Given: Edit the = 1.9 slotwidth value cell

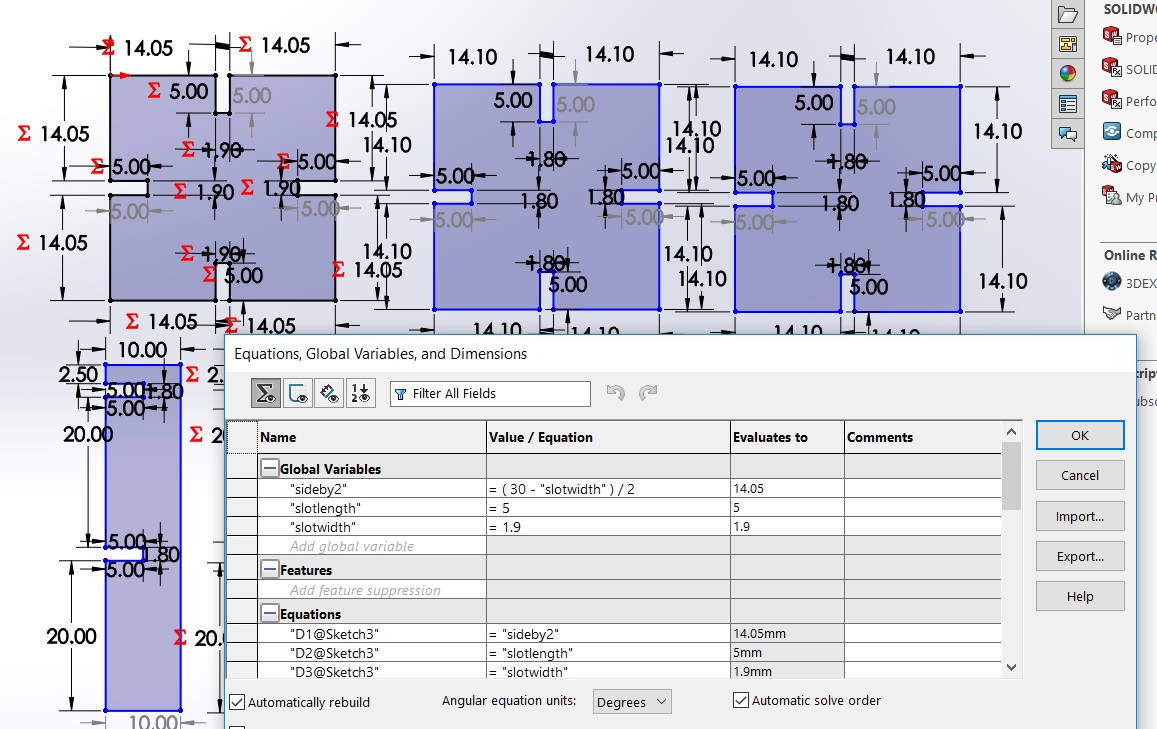Looking at the screenshot, I should tap(608, 528).
